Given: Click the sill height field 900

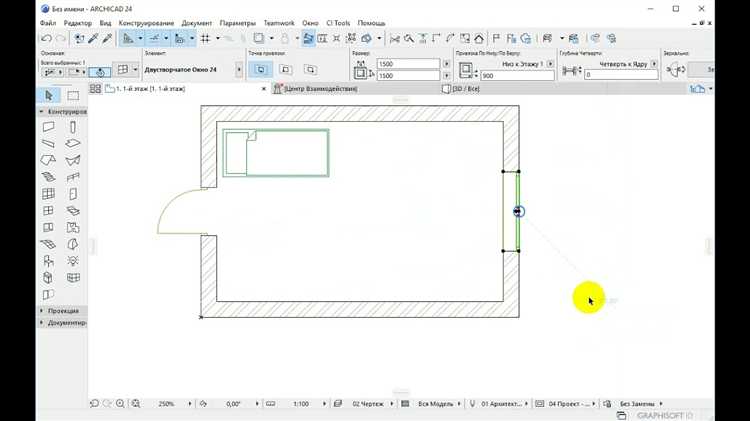Looking at the screenshot, I should click(517, 76).
